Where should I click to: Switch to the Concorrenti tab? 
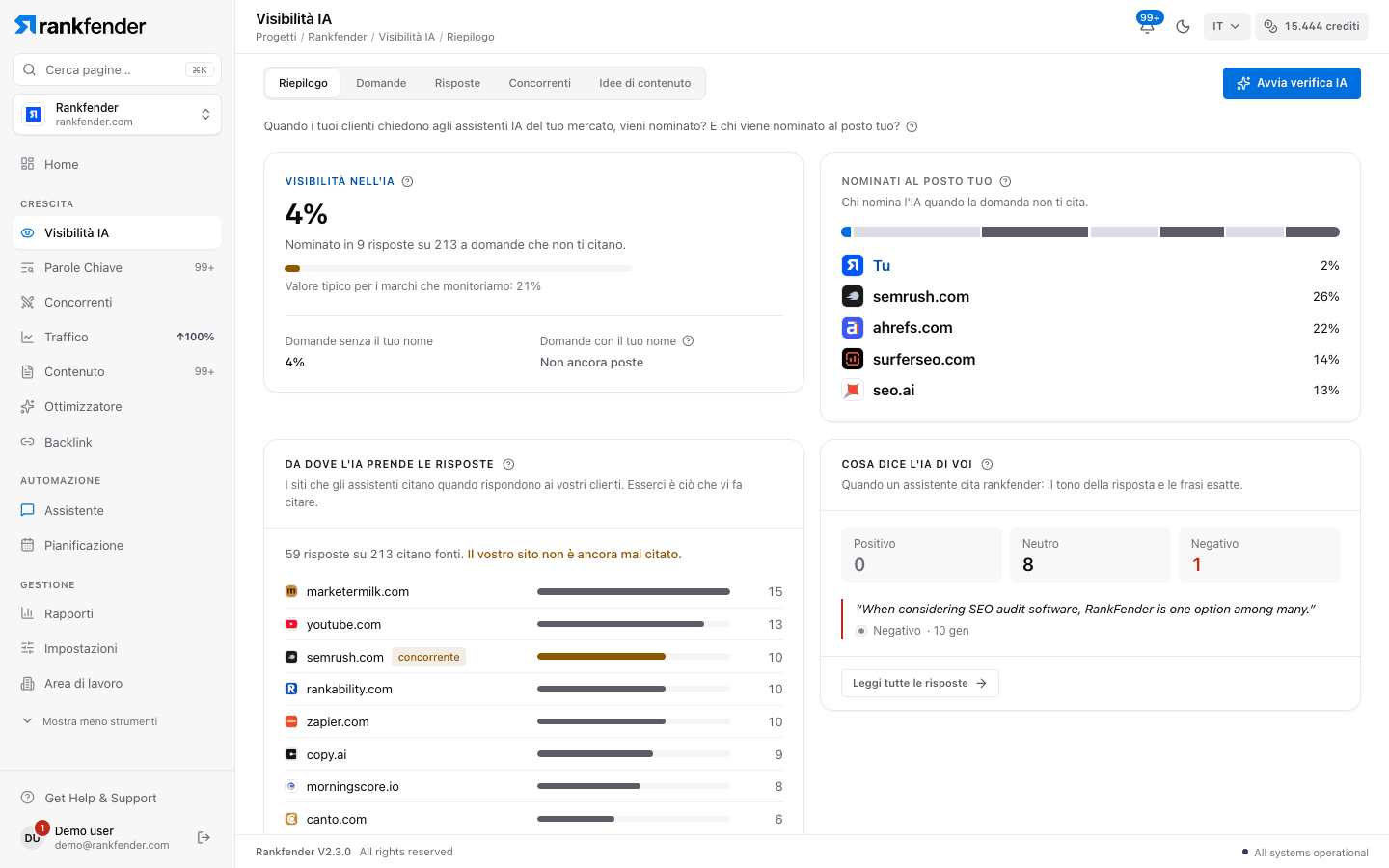pyautogui.click(x=540, y=83)
